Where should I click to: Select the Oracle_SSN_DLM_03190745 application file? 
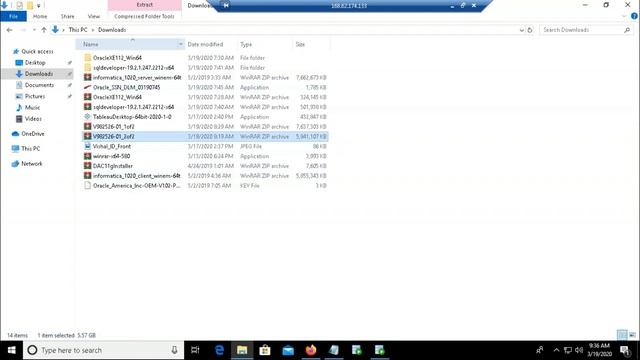coord(205,87)
